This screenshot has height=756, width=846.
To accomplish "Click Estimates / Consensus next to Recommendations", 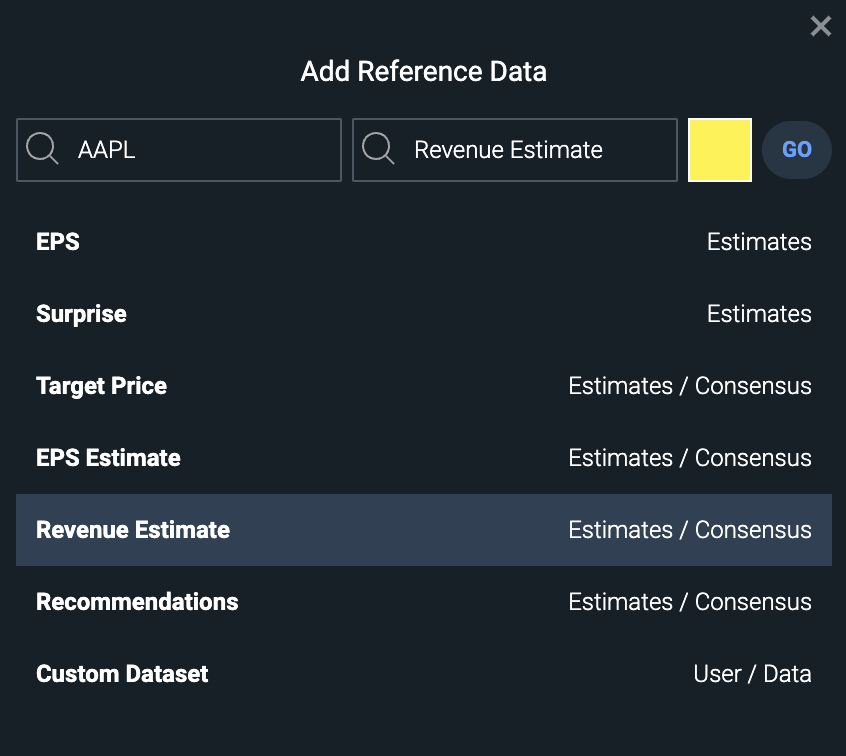I will point(690,601).
